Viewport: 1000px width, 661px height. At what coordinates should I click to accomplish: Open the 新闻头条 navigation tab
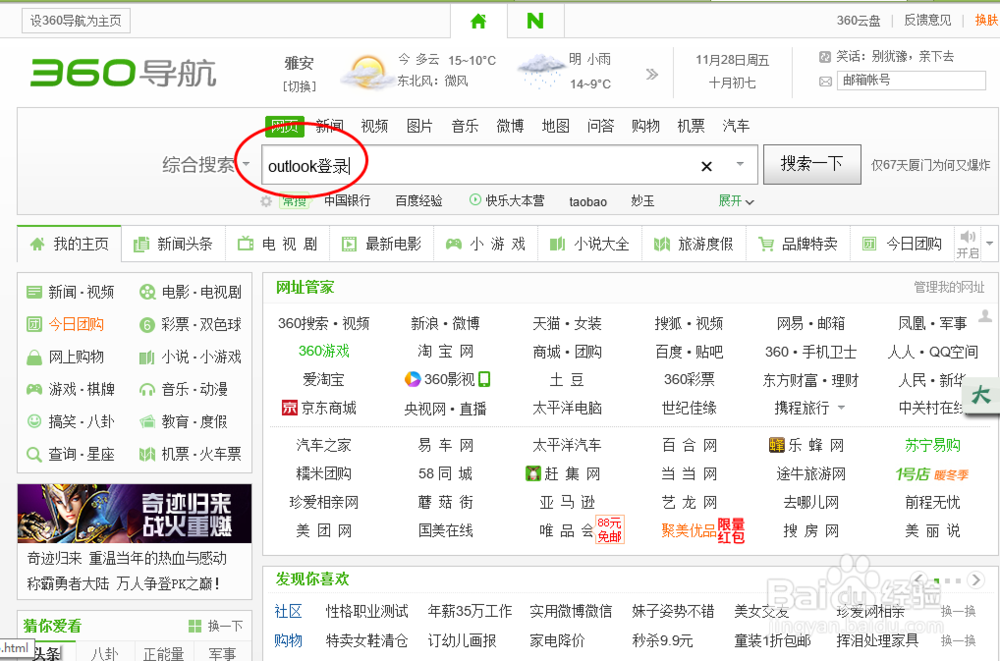point(173,244)
